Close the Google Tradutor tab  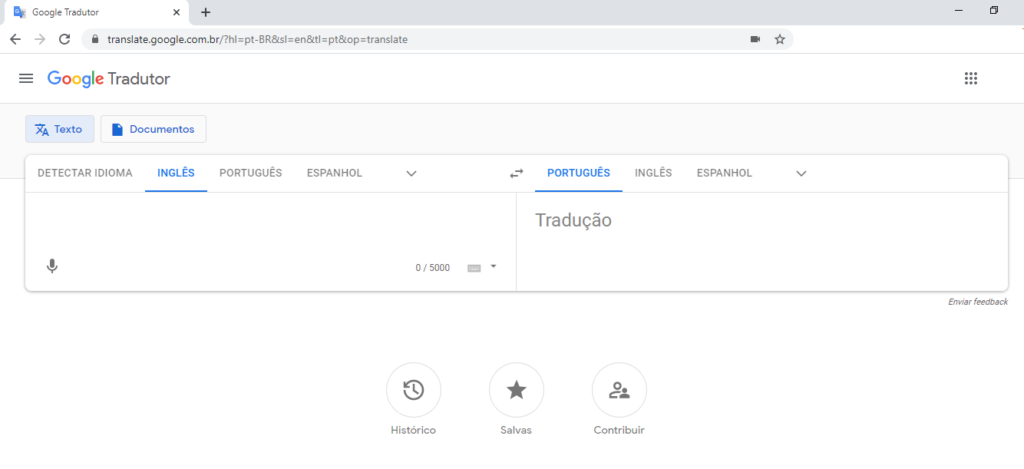point(176,12)
